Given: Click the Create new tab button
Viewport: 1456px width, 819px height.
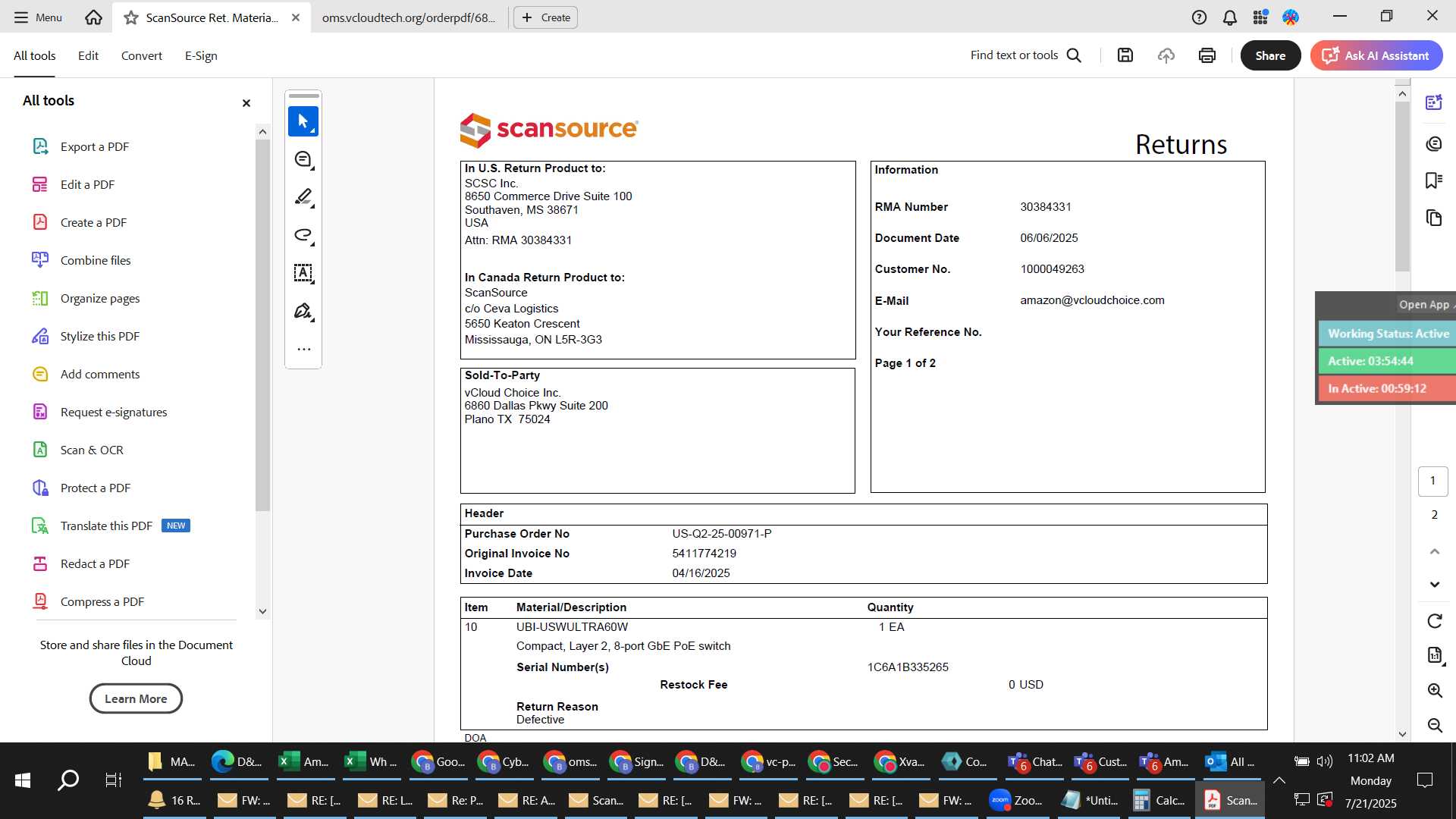Looking at the screenshot, I should pos(545,17).
